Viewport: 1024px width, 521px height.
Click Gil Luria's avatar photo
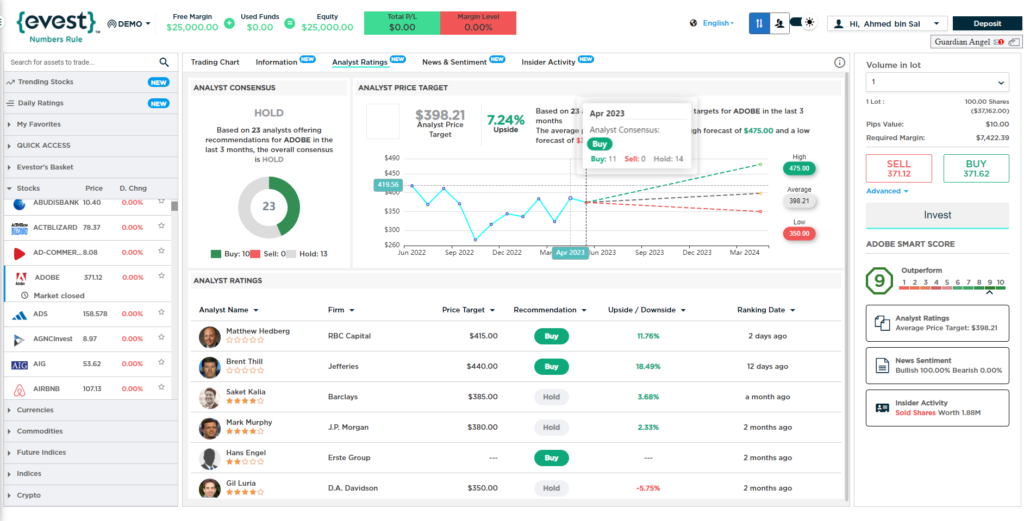pos(210,488)
